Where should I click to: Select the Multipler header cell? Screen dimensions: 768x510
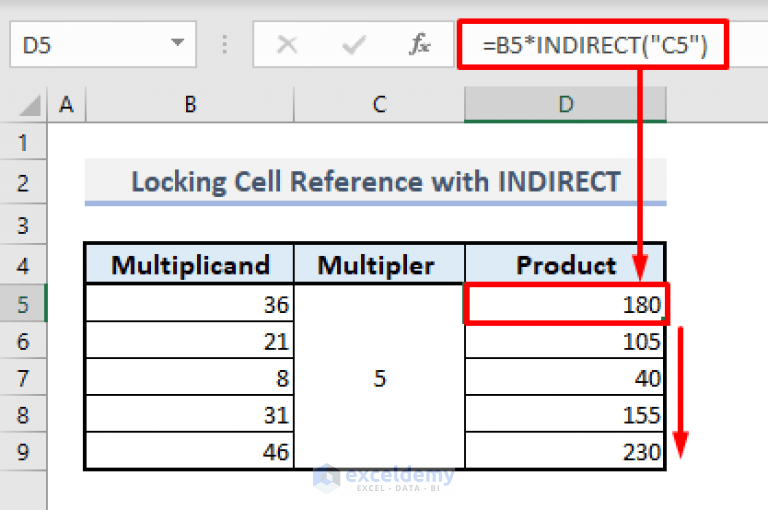coord(379,265)
